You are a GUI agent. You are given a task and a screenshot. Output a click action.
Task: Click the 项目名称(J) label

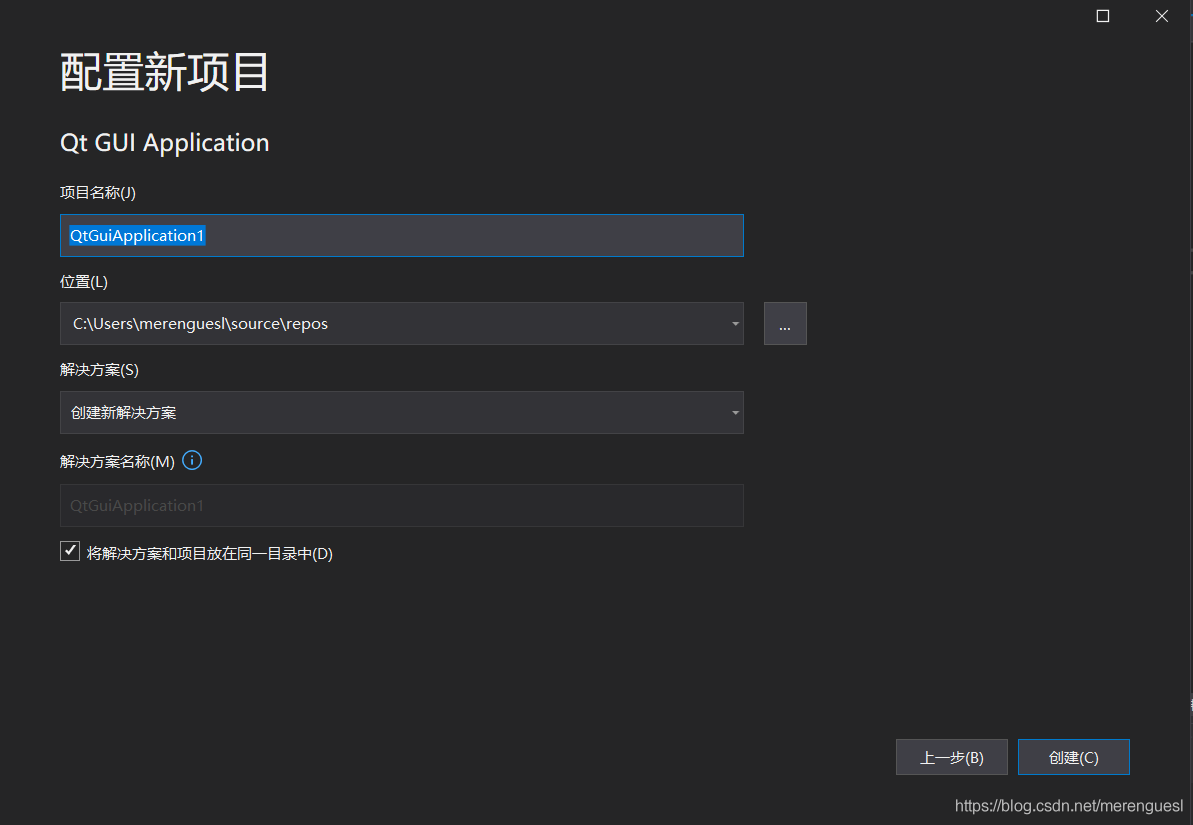click(99, 192)
